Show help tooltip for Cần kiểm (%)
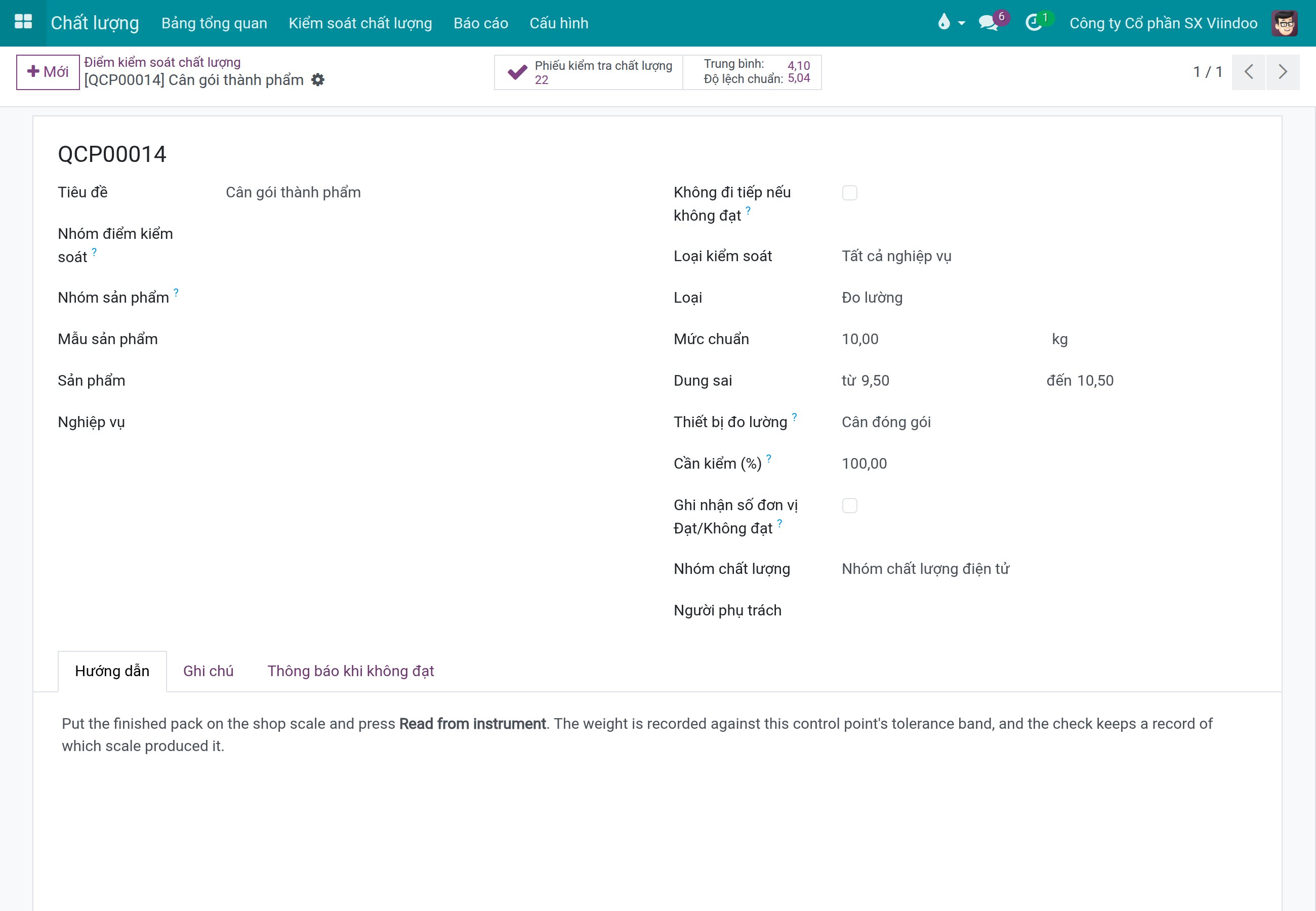Screen dimensions: 1316x911 (769, 459)
